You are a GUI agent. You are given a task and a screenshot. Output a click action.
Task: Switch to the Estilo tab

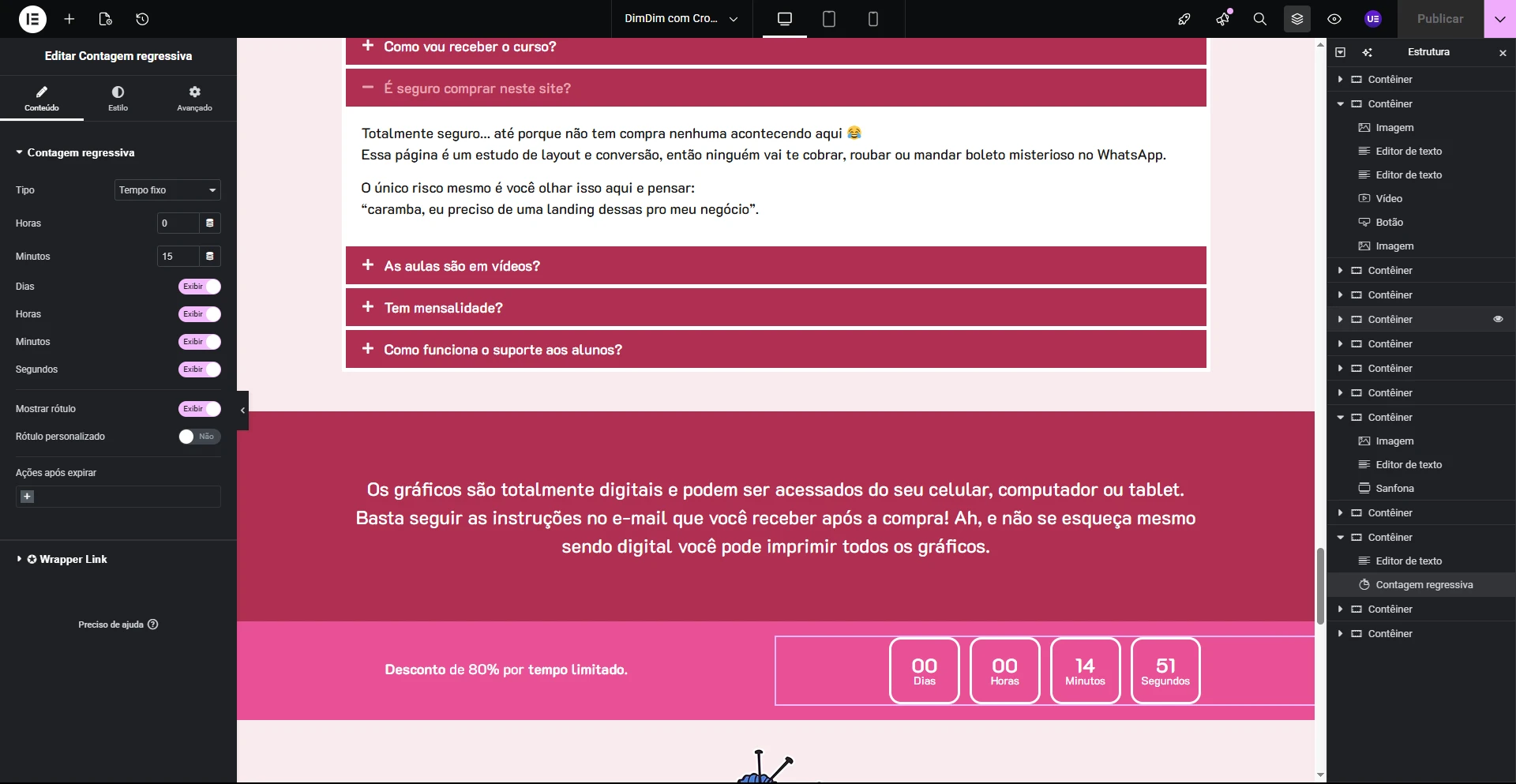118,99
